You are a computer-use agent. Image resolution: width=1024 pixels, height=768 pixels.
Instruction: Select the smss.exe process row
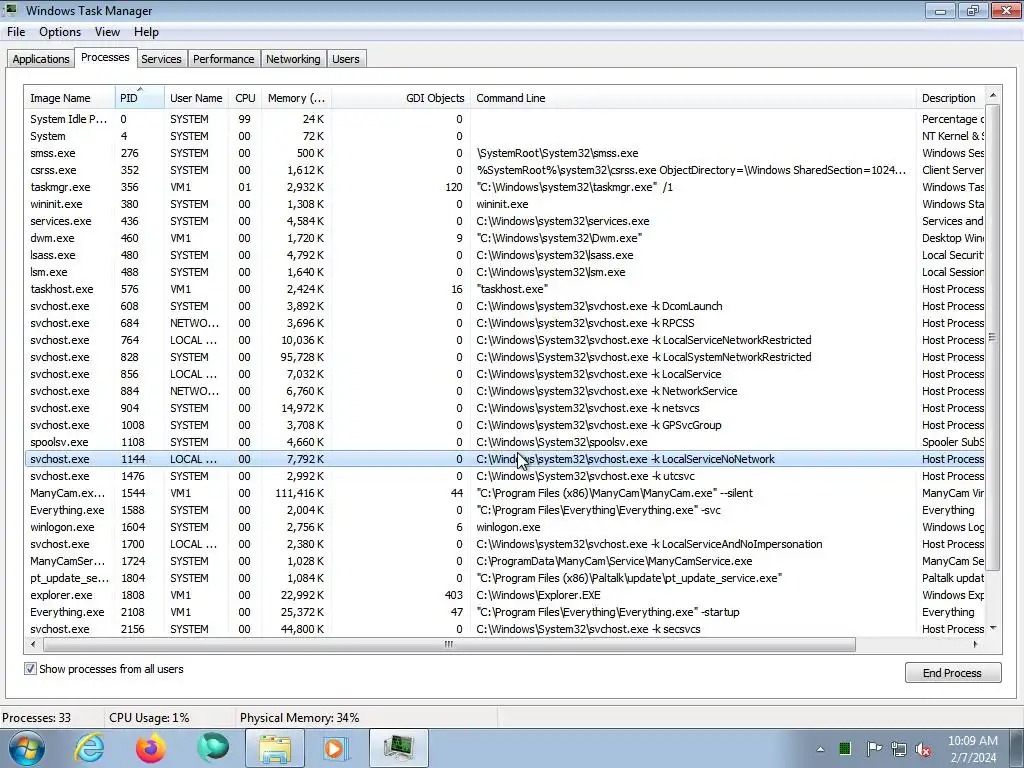505,153
